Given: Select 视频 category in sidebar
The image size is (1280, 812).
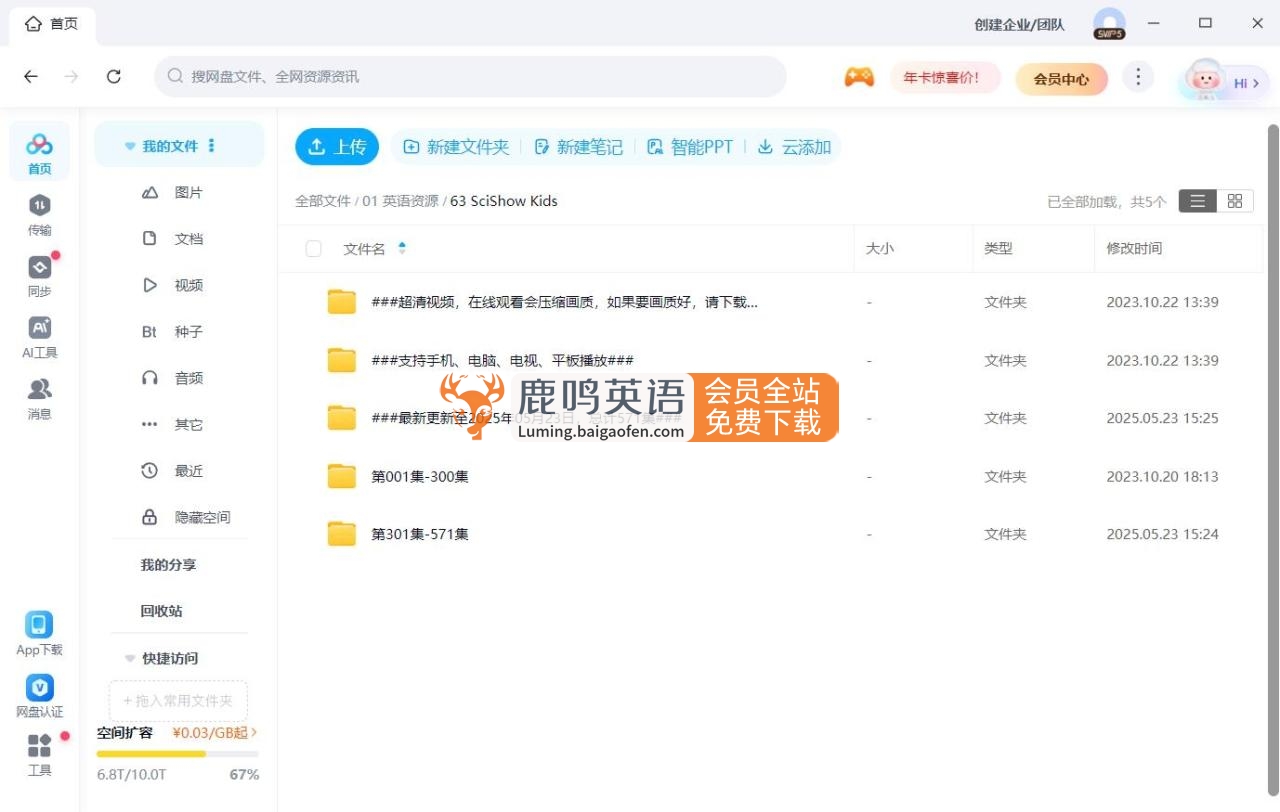Looking at the screenshot, I should coord(188,285).
